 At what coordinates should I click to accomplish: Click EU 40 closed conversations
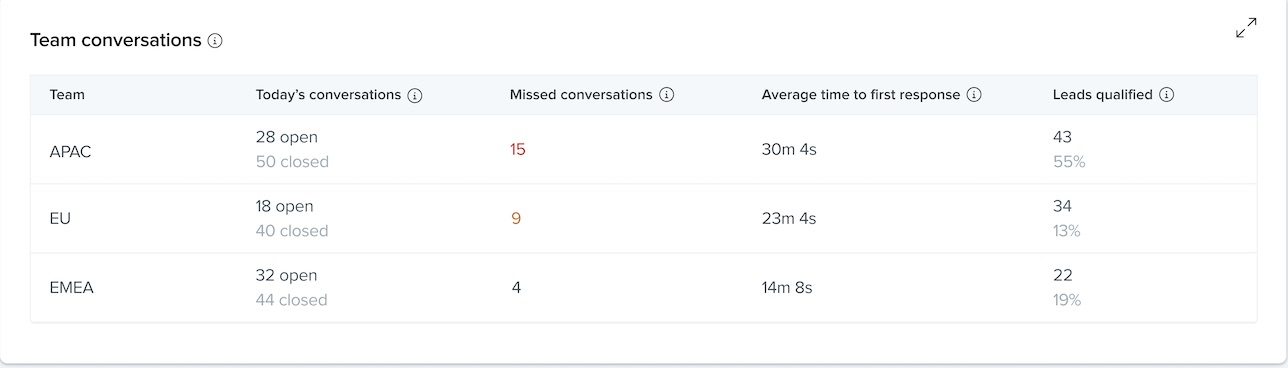[x=292, y=231]
